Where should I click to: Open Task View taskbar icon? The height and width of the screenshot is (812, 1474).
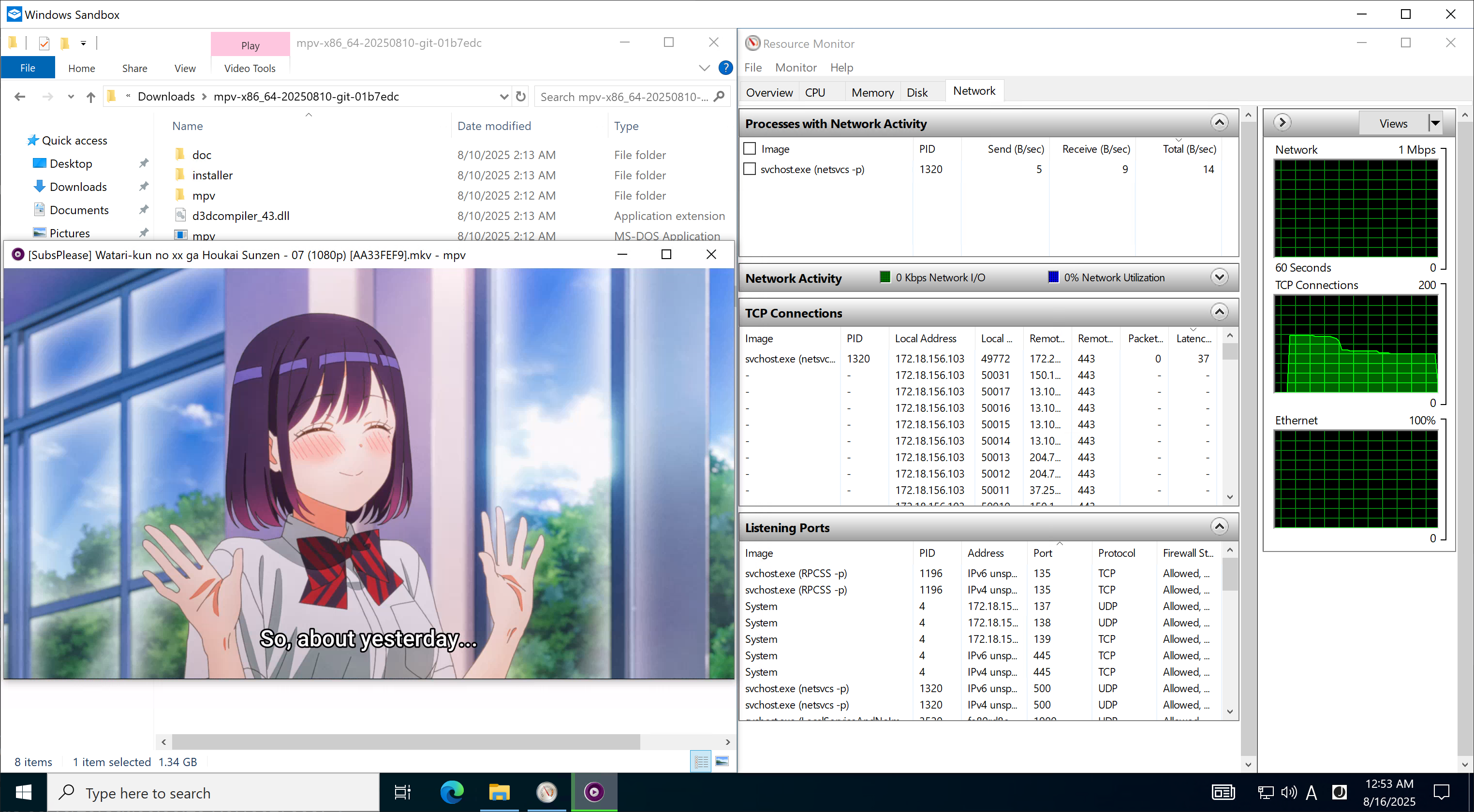[x=402, y=793]
